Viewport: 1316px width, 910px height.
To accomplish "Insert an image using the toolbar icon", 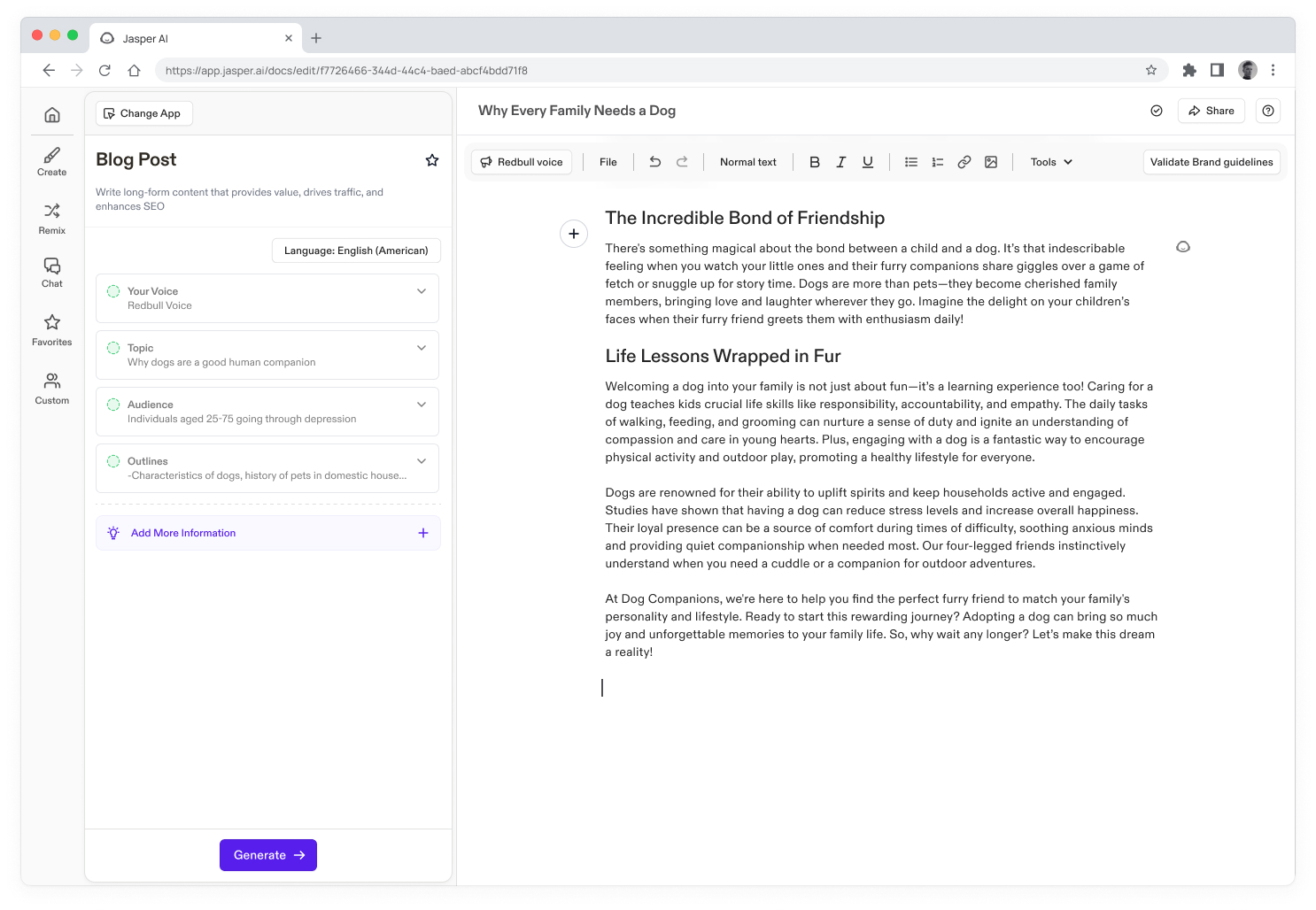I will point(991,162).
